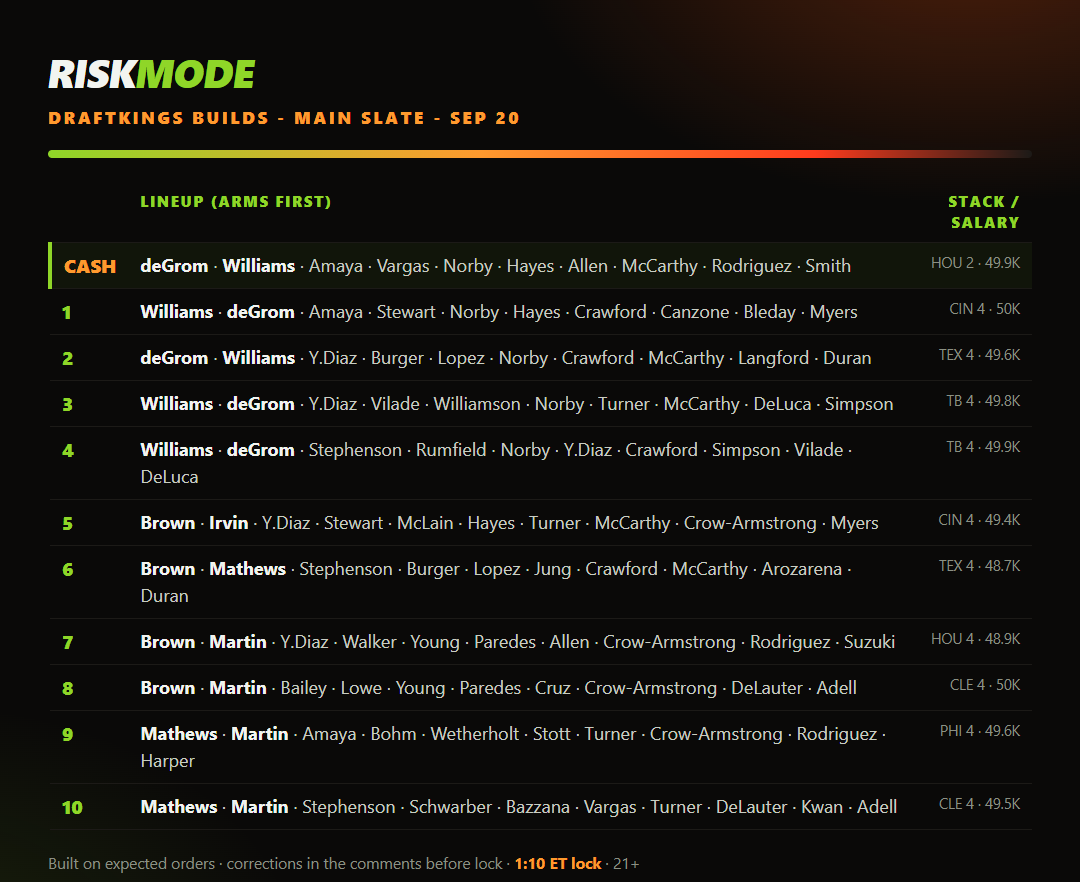1080x882 pixels.
Task: Click lineup with Canzone · Bleday · Myers
Action: click(x=499, y=312)
